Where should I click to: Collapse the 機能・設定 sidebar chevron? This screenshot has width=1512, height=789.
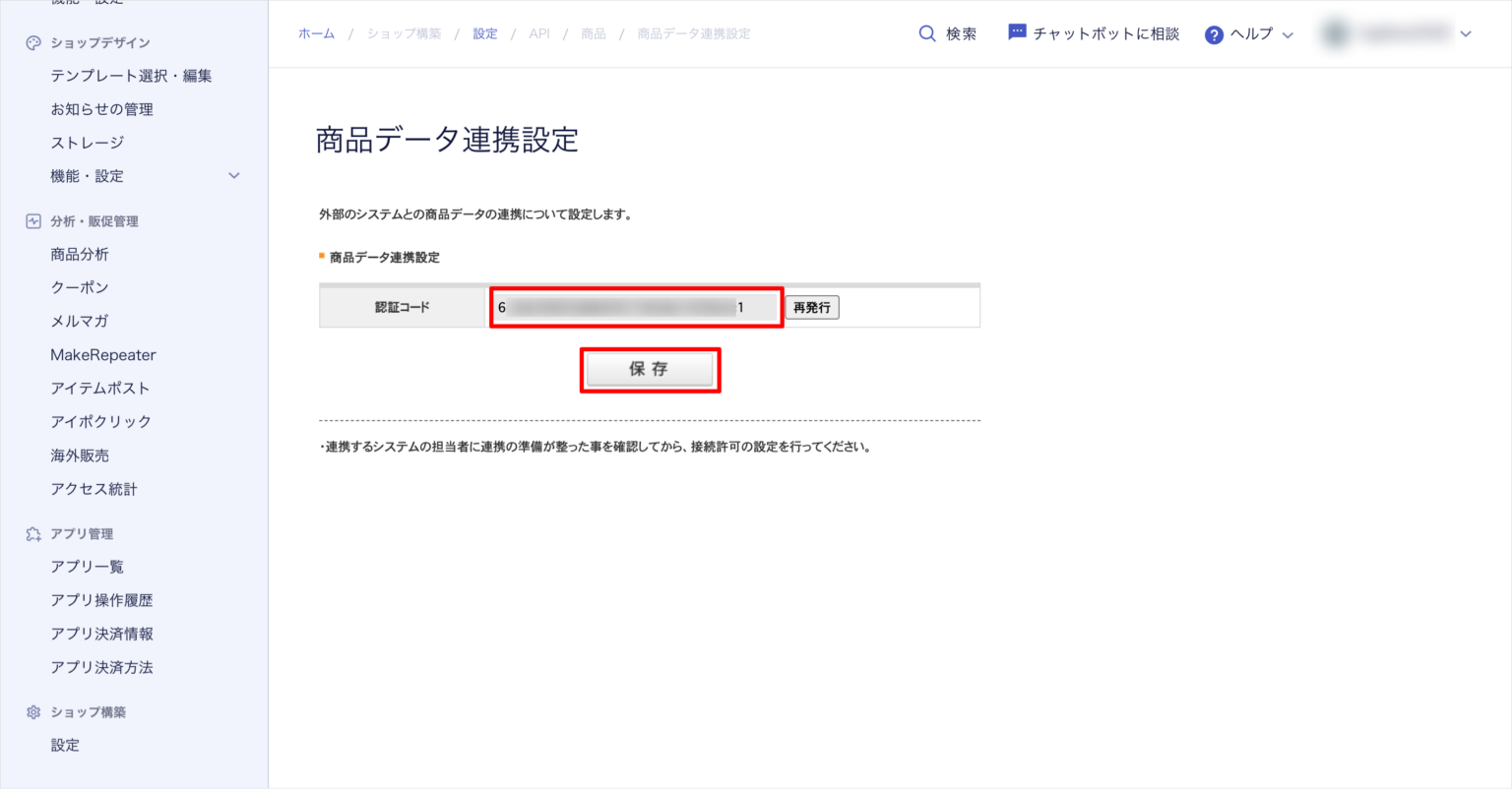tap(233, 175)
